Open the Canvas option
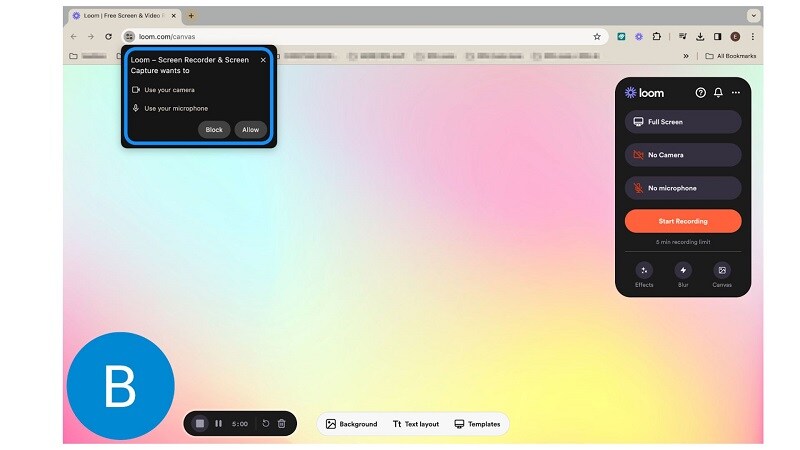The width and height of the screenshot is (800, 450). pos(722,275)
